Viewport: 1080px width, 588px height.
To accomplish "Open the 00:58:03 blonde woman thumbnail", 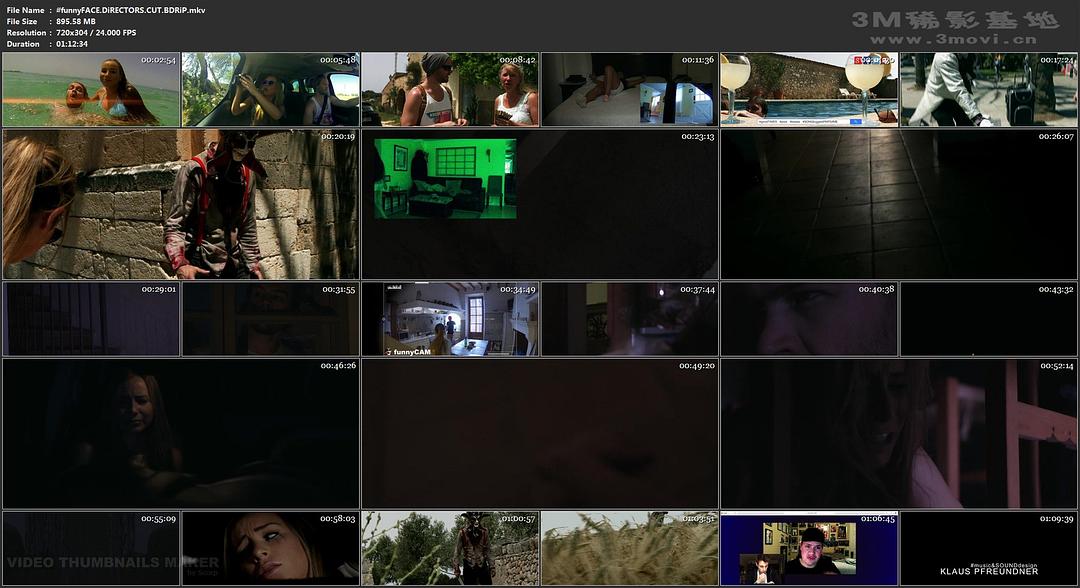I will (x=270, y=548).
